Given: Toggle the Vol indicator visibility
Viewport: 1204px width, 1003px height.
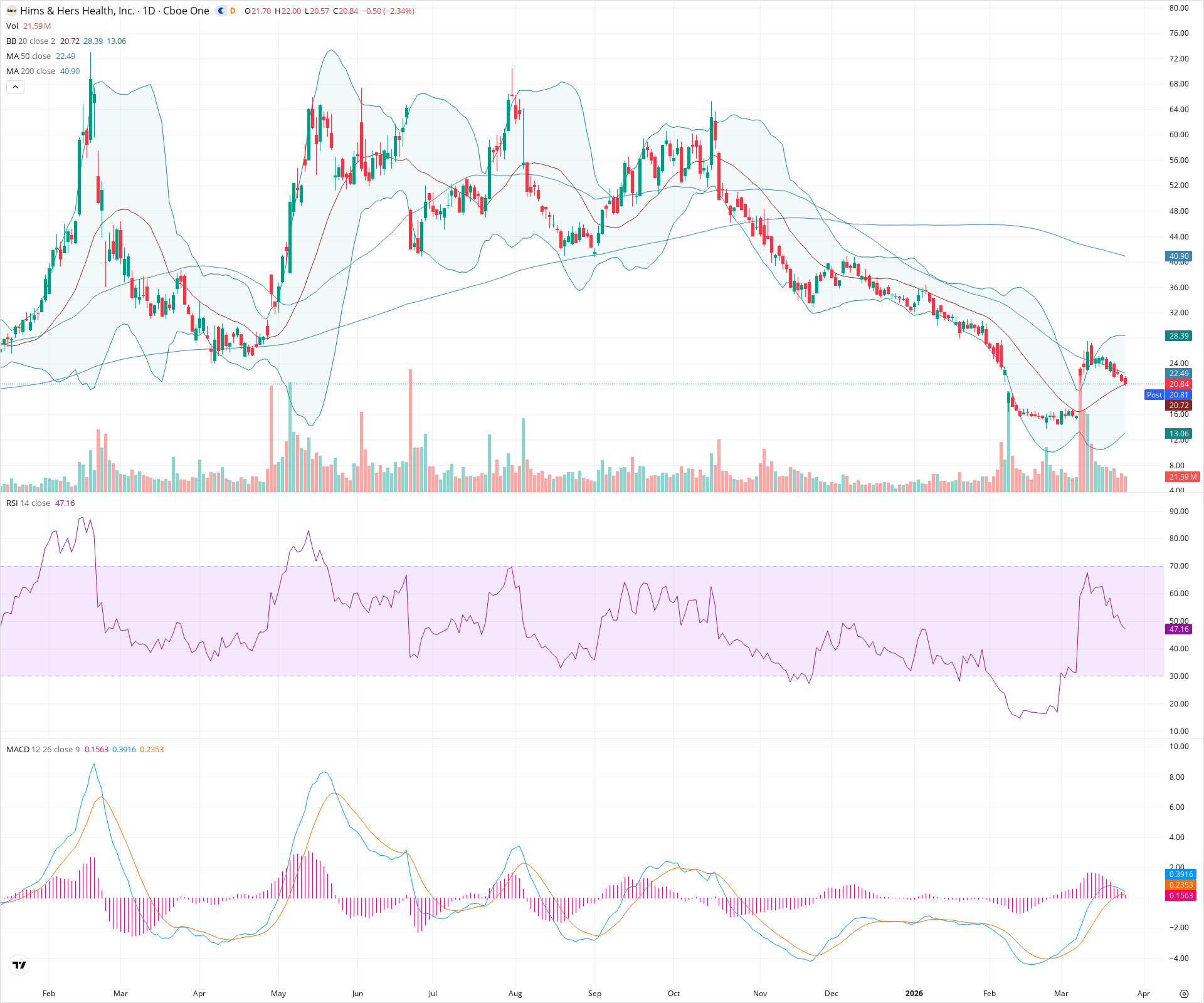Looking at the screenshot, I should coord(11,26).
